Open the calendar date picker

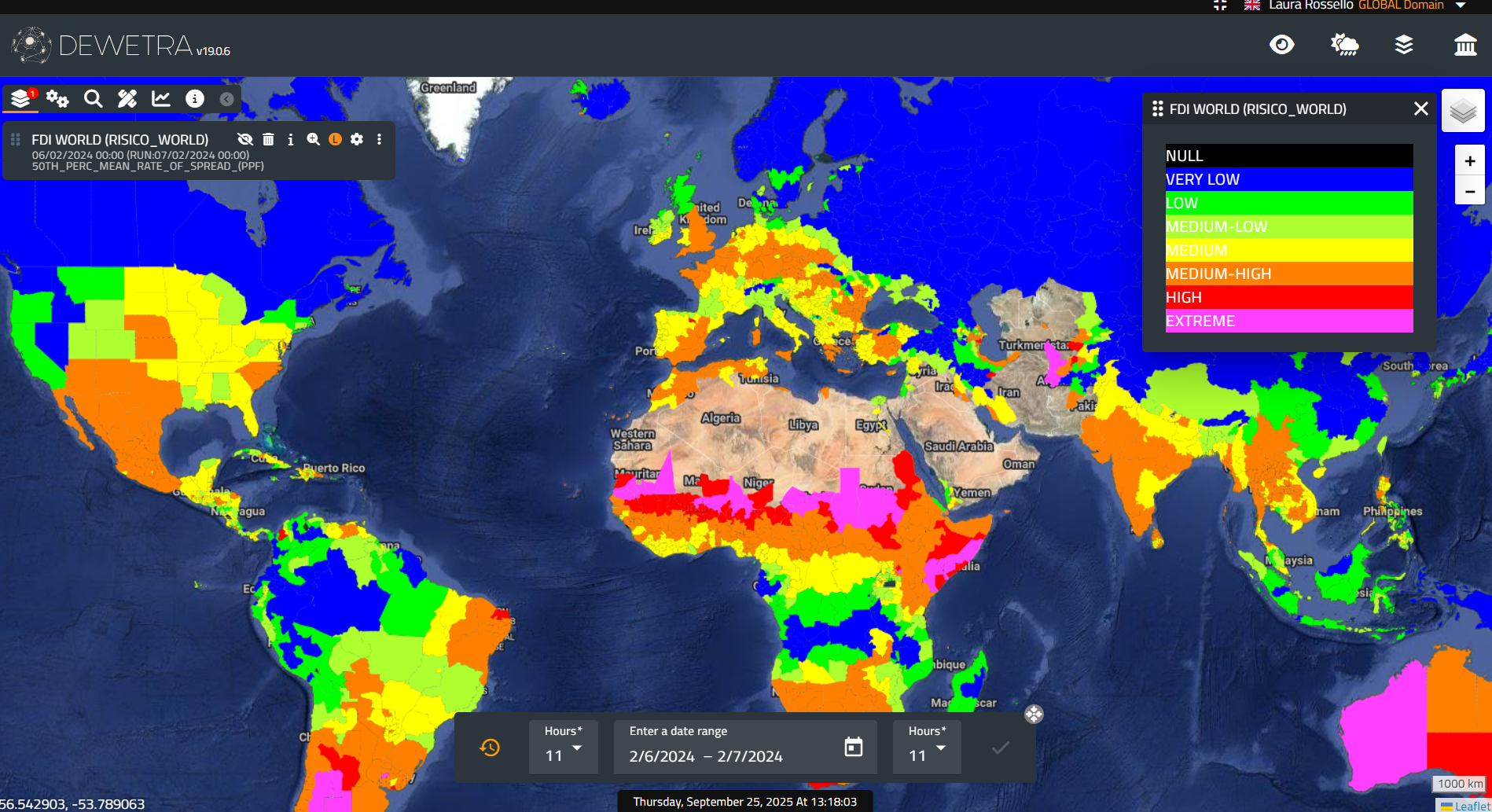tap(853, 747)
